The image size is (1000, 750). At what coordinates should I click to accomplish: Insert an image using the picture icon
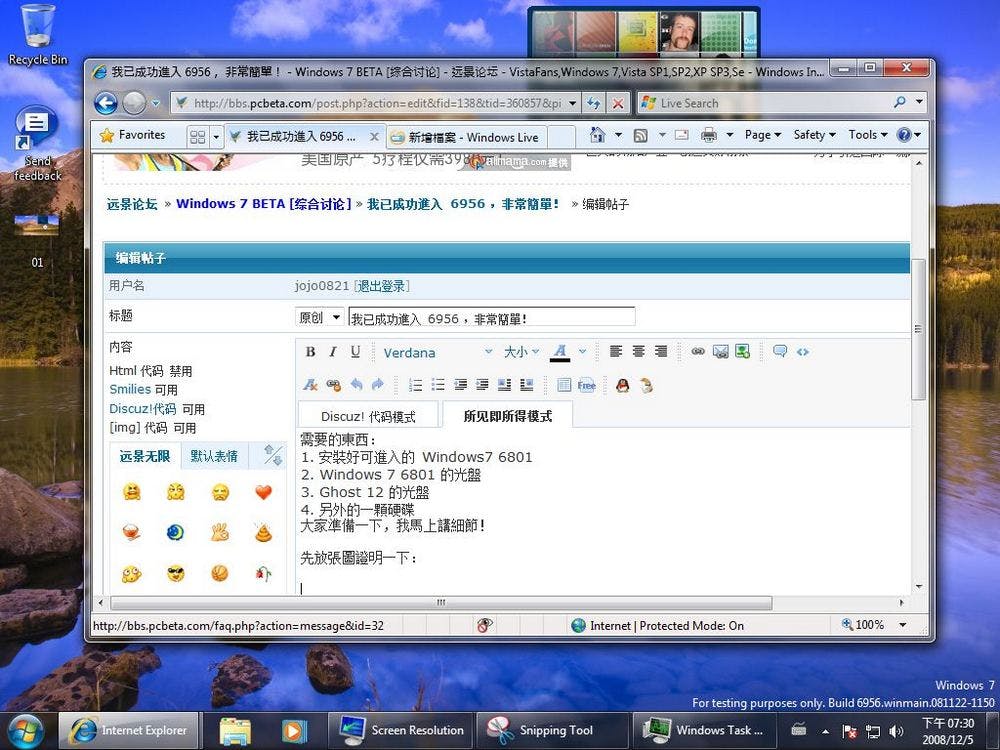742,351
